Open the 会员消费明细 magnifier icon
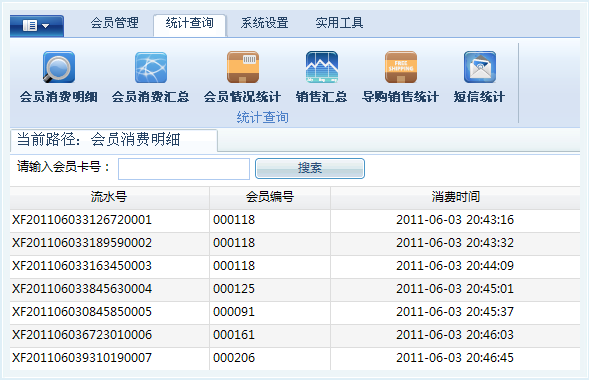The image size is (589, 380). [x=59, y=67]
